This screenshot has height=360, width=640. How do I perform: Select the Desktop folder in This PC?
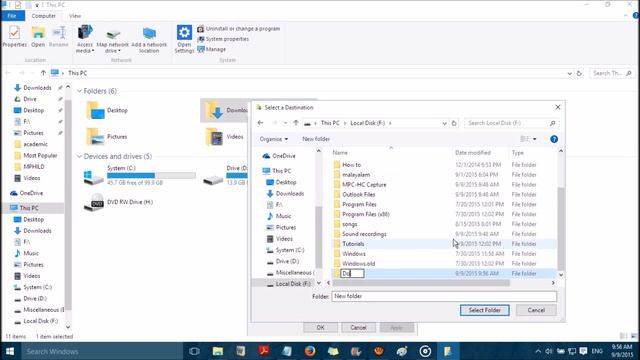pos(107,111)
